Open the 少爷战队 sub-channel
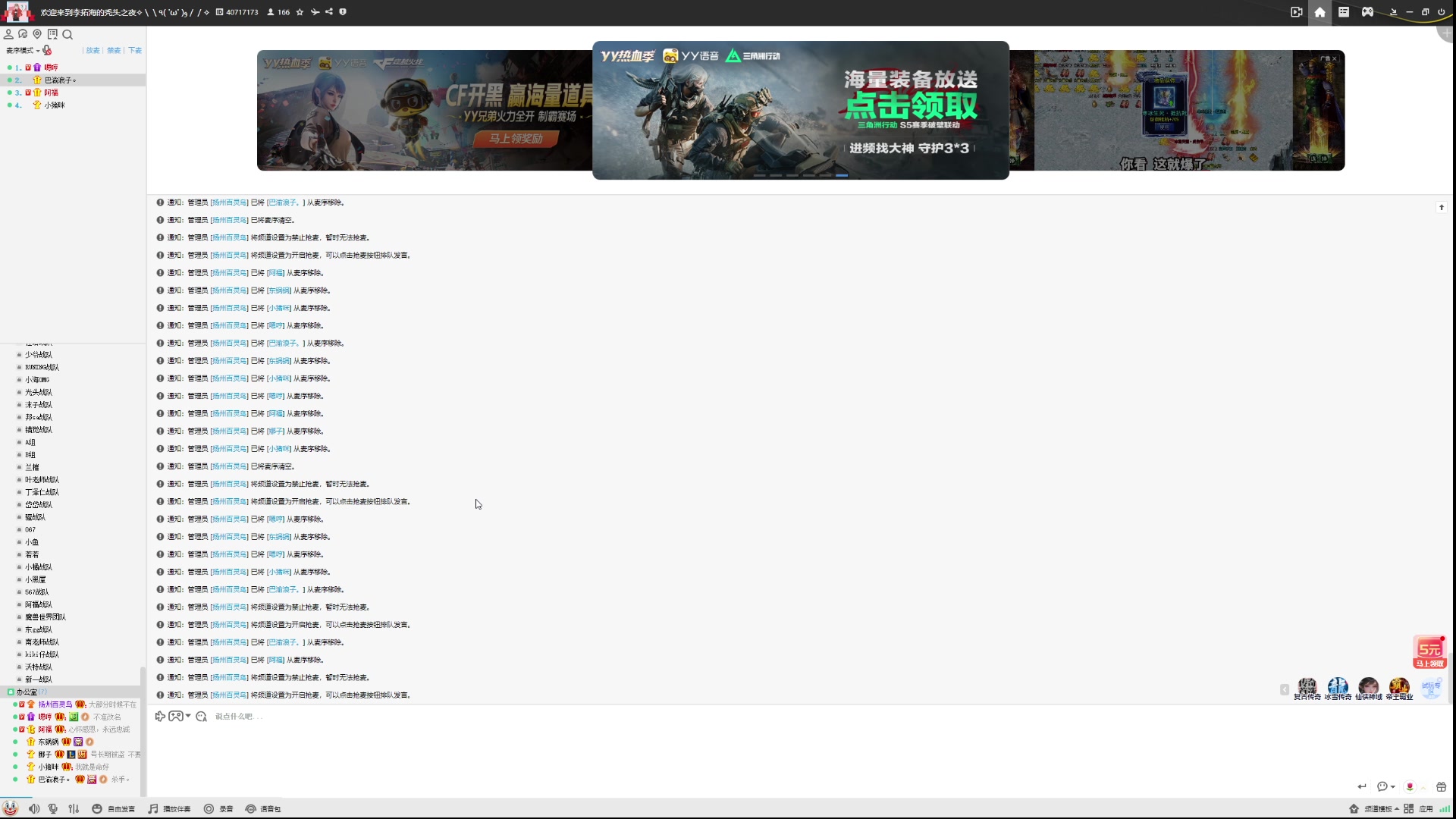This screenshot has width=1456, height=819. point(39,355)
